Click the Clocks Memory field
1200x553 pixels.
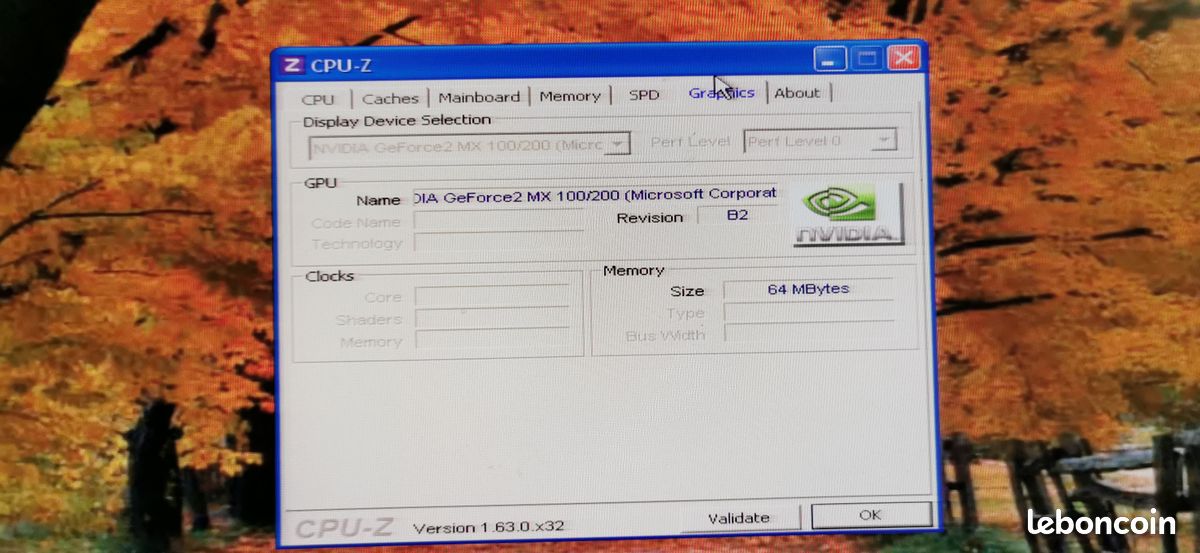tap(492, 341)
